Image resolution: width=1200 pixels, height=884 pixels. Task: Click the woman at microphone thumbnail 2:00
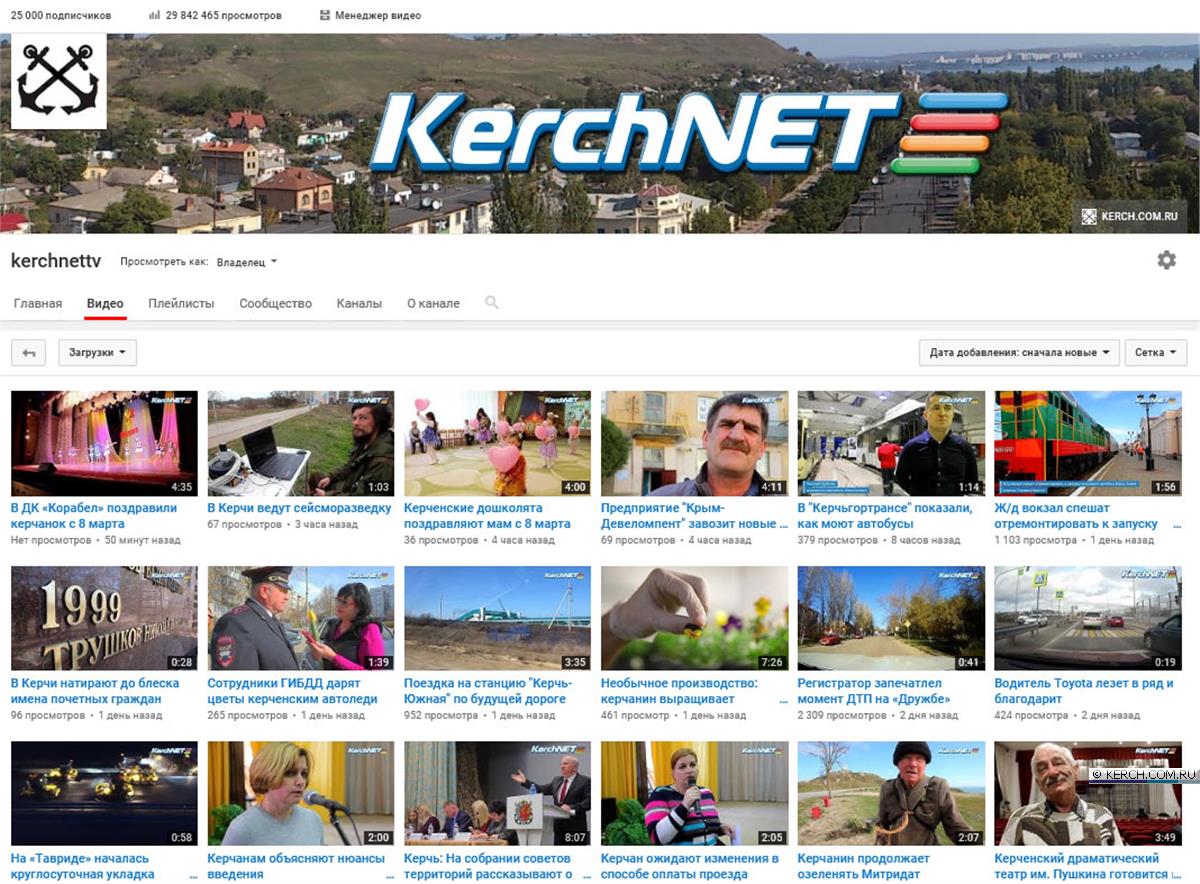[x=301, y=794]
